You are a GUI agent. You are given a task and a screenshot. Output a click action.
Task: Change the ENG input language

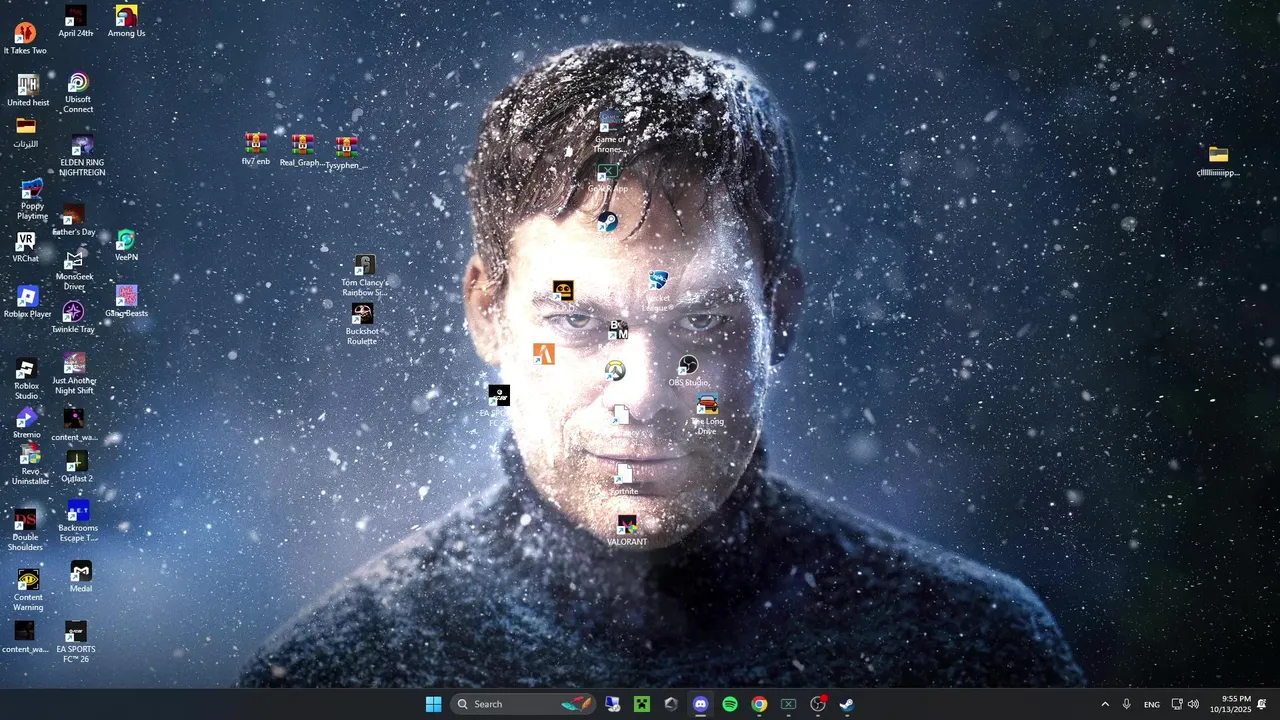[1152, 704]
